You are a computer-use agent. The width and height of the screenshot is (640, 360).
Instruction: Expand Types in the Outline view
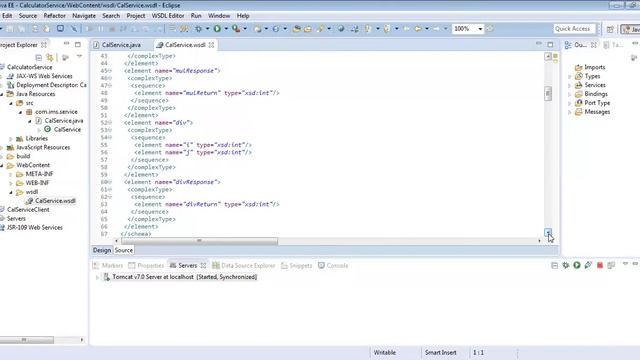click(570, 76)
